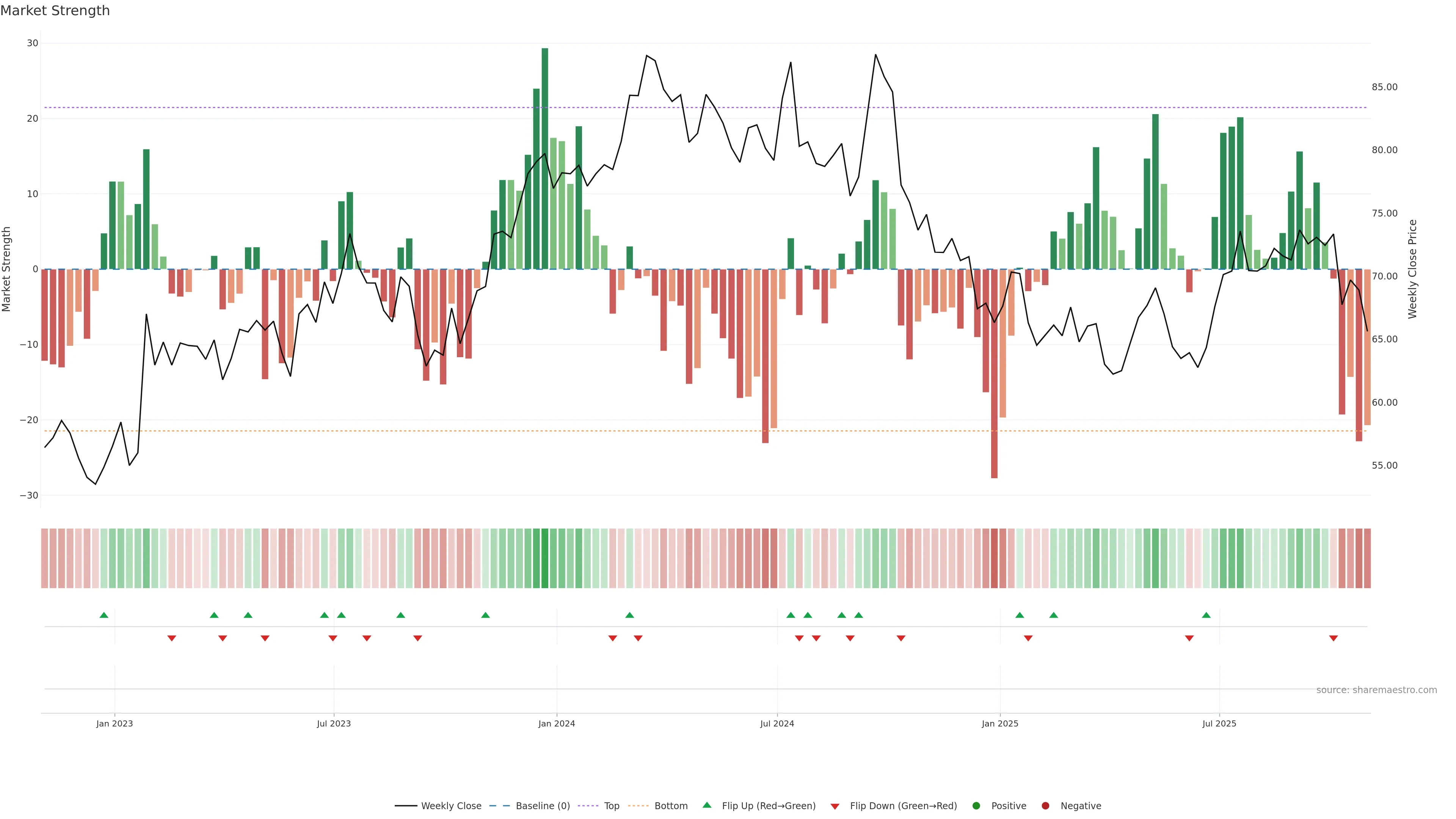Click the source sharemaestro.com text
Viewport: 1456px width, 819px height.
point(1376,690)
